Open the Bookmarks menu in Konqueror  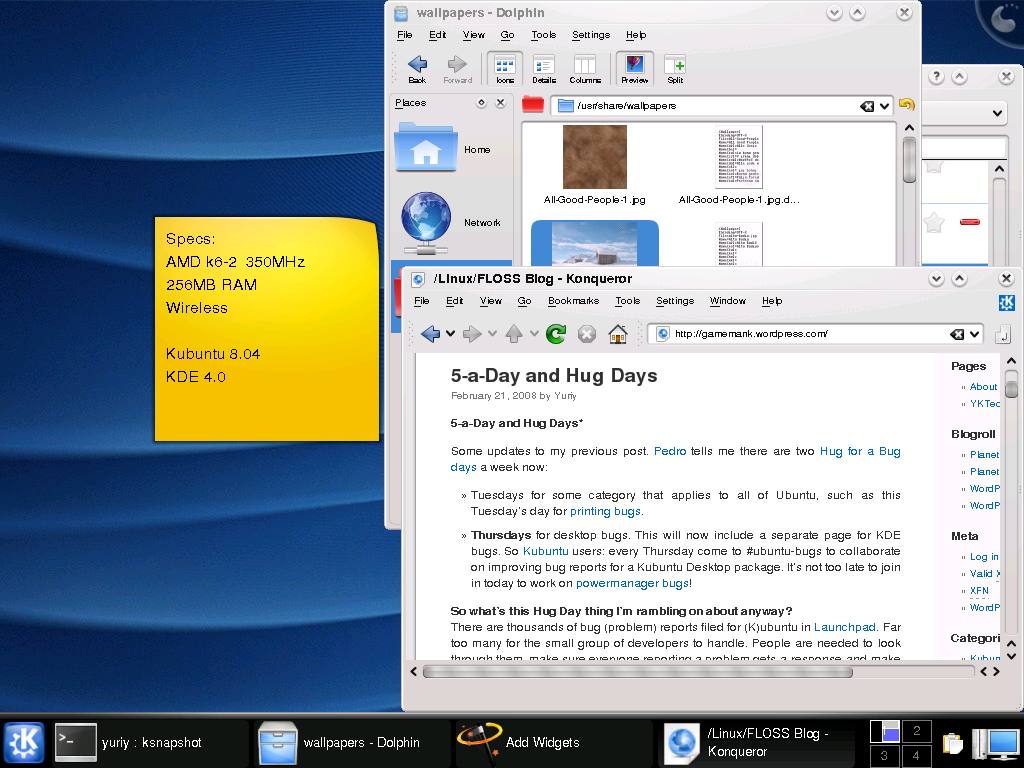click(573, 301)
